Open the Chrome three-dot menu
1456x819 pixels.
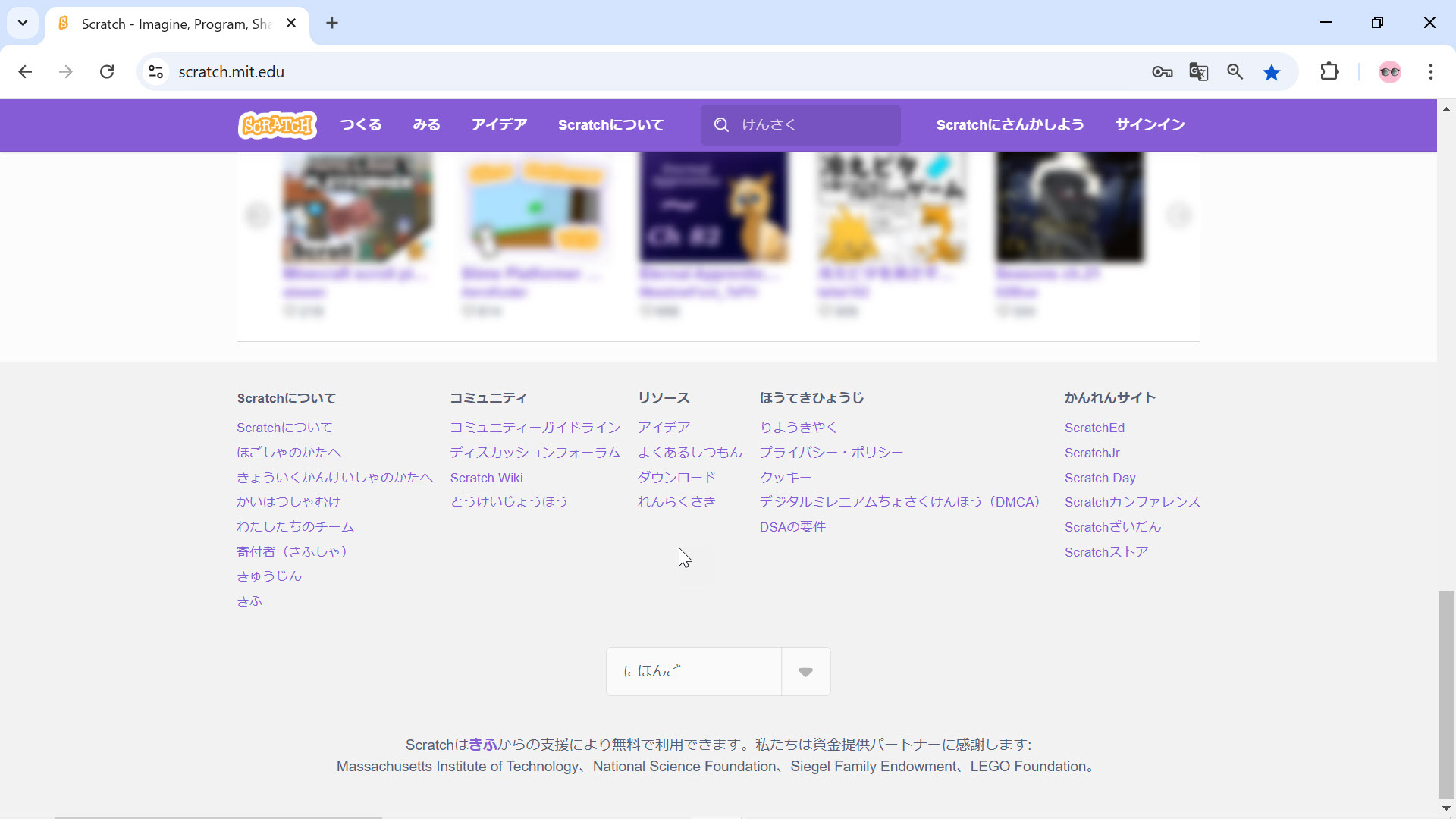1431,72
